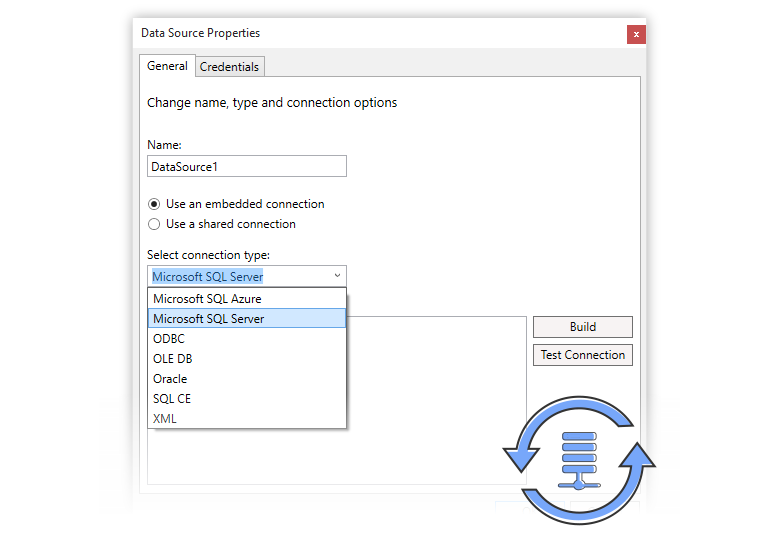The image size is (780, 551).
Task: Choose OLE DB from the list
Action: point(172,359)
